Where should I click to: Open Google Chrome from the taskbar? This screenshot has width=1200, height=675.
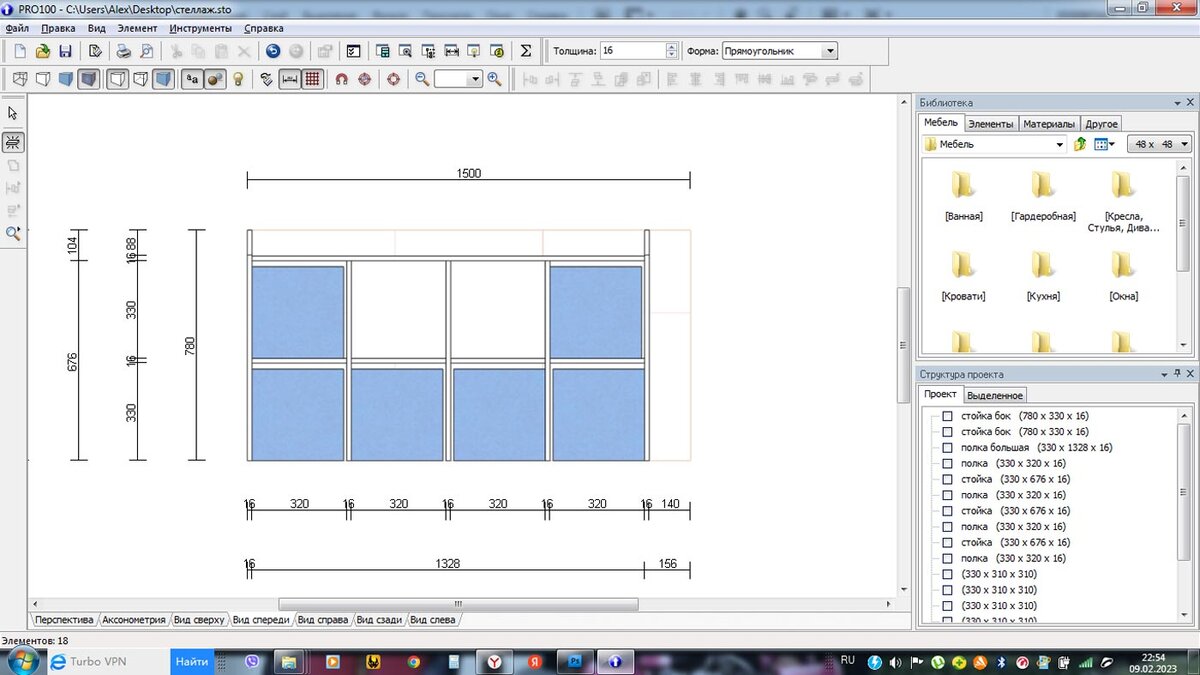tap(413, 661)
